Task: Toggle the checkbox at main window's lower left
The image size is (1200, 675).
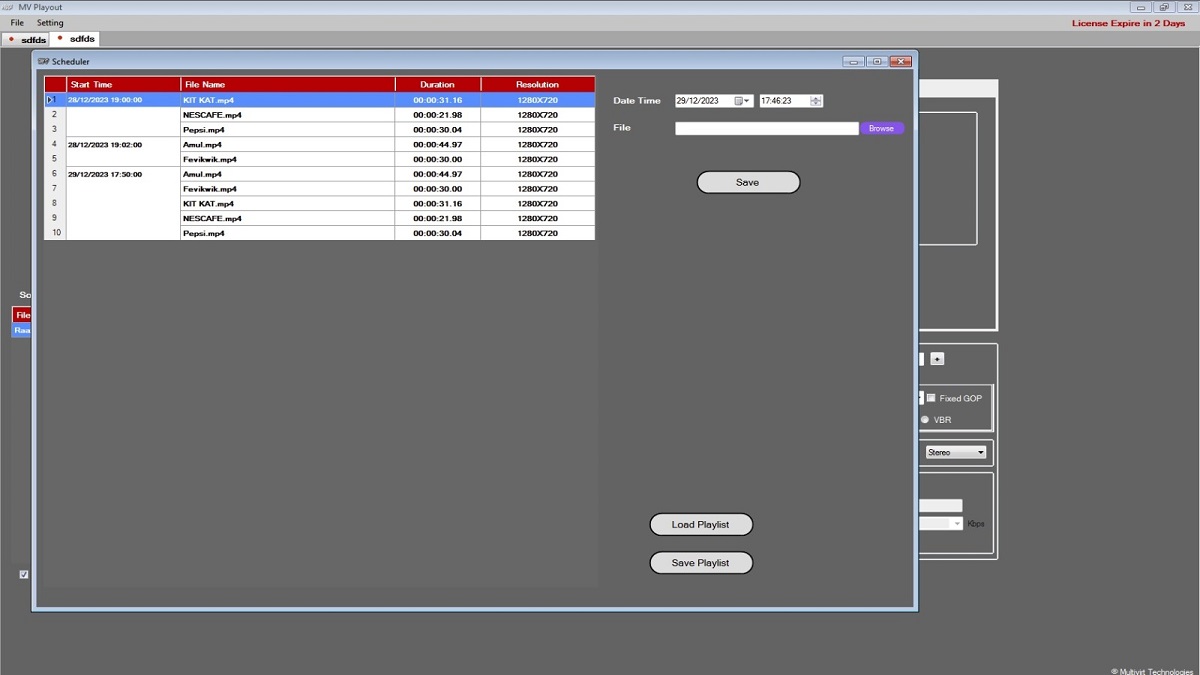Action: pos(24,575)
